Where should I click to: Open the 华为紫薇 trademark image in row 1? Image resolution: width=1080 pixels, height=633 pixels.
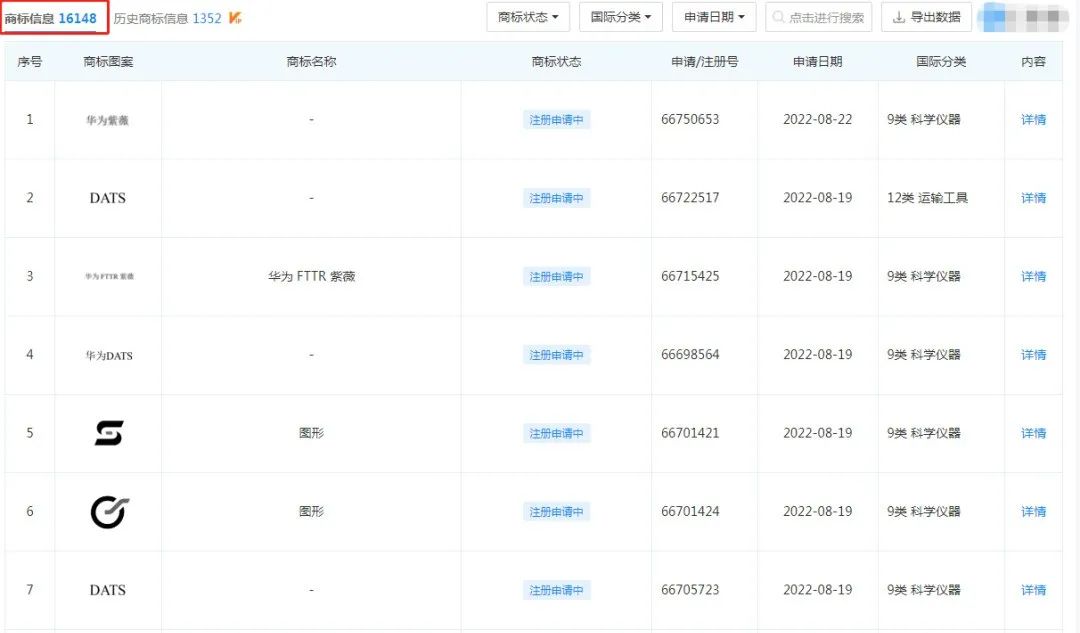coord(108,120)
